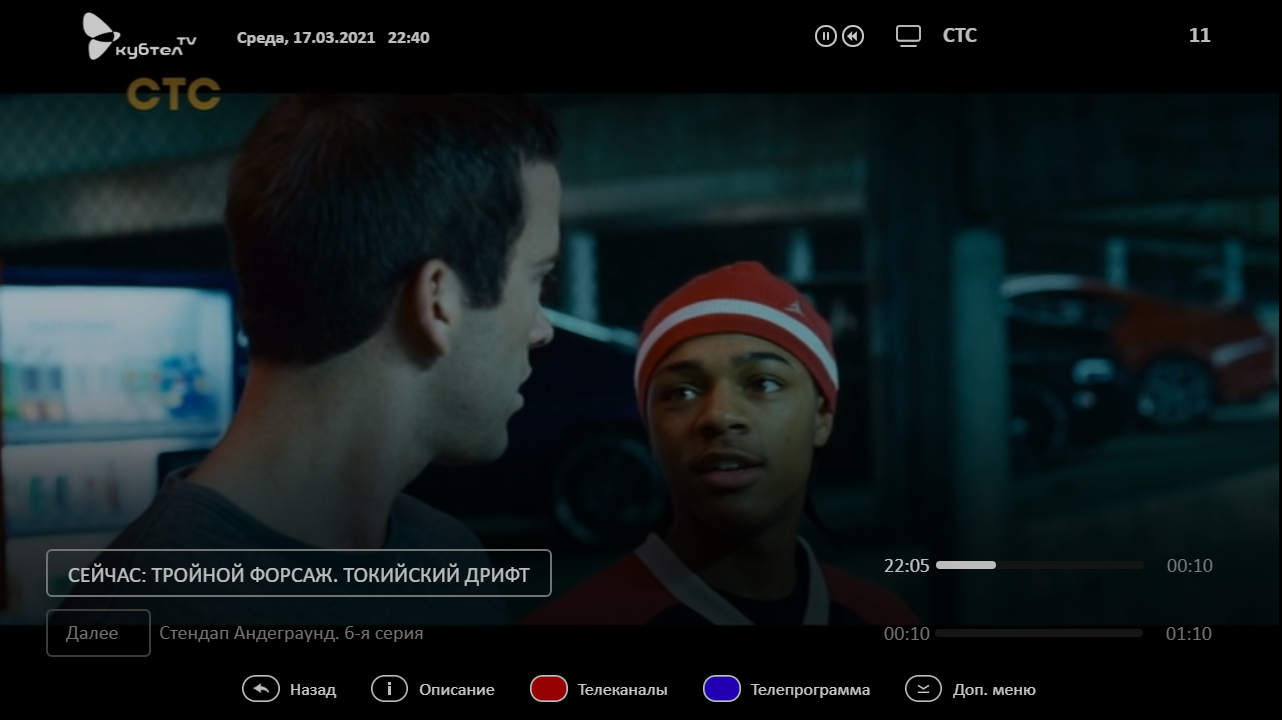Click the red Телеканалы button

click(x=549, y=689)
